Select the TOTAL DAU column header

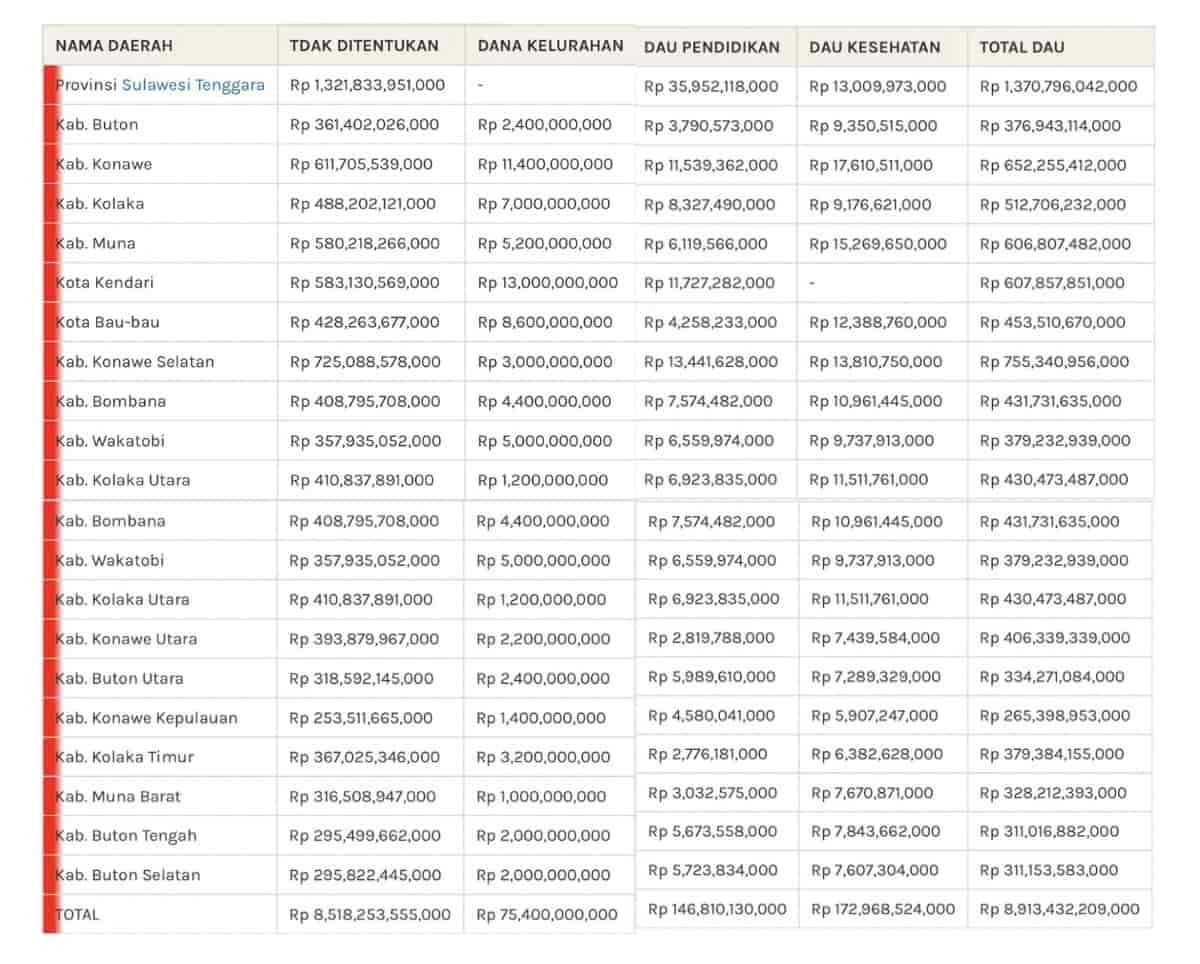point(1022,47)
